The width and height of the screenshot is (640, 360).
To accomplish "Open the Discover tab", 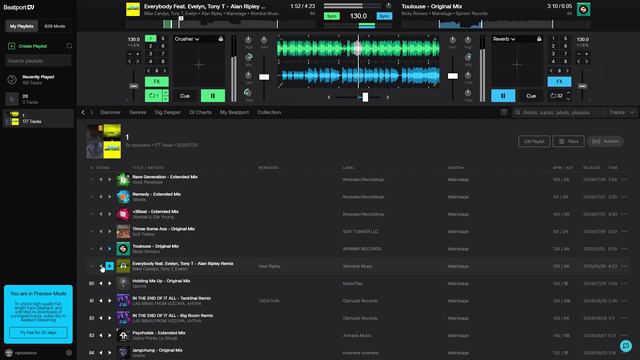I will coord(110,112).
